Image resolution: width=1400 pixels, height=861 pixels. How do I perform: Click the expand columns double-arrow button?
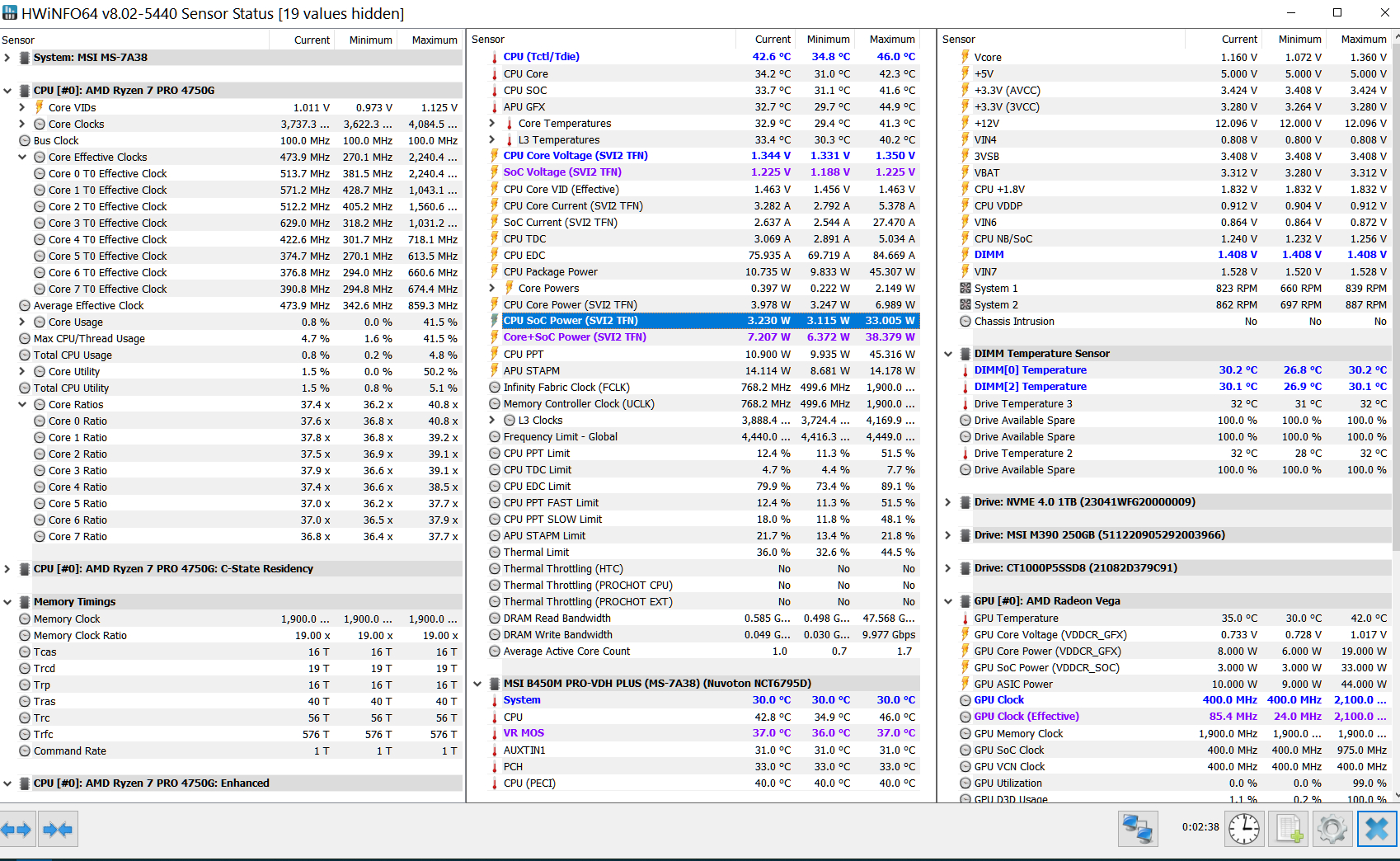[17, 830]
